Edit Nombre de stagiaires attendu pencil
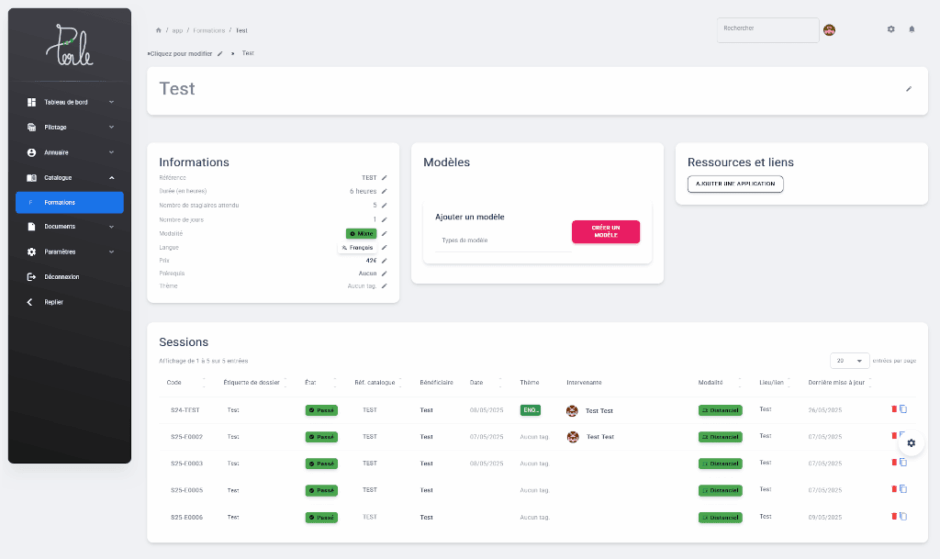This screenshot has height=559, width=940. click(x=384, y=205)
